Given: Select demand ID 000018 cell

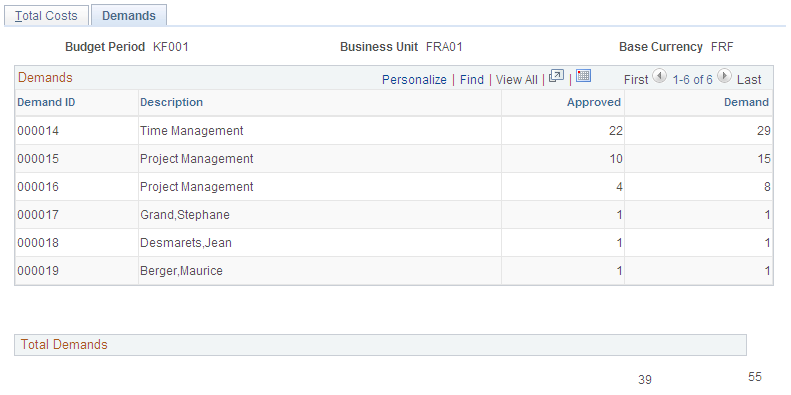Looking at the screenshot, I should pos(38,243).
